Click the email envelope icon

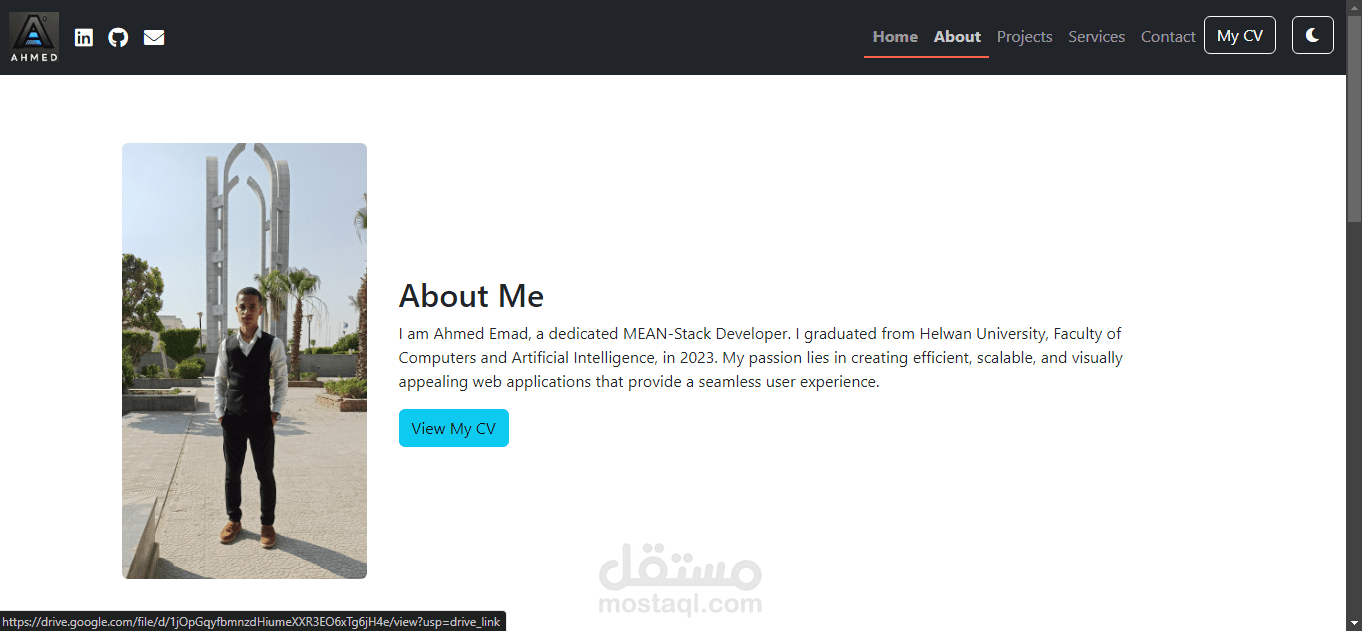point(154,37)
